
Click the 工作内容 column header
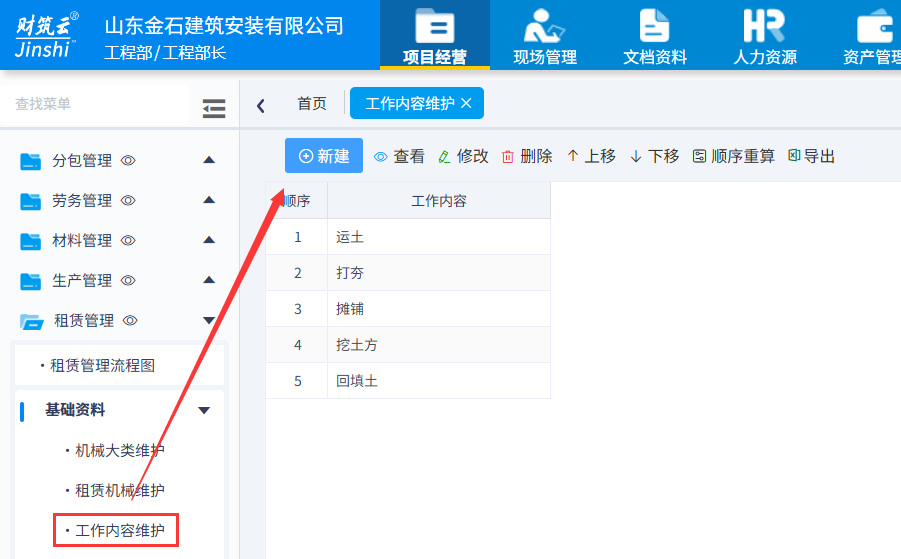point(439,201)
